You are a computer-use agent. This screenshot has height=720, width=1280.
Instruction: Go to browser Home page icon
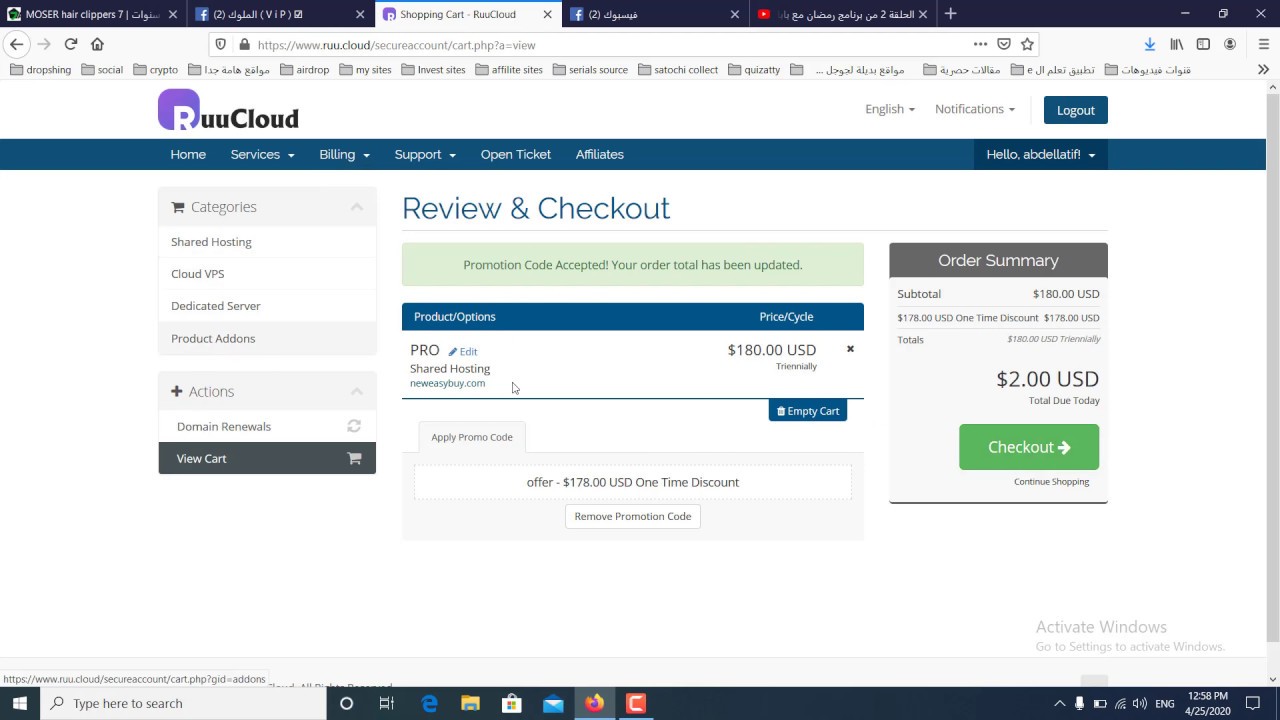[x=97, y=44]
